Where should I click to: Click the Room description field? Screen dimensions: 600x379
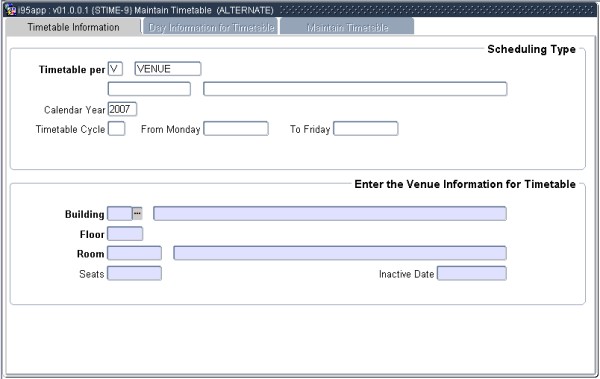(340, 253)
